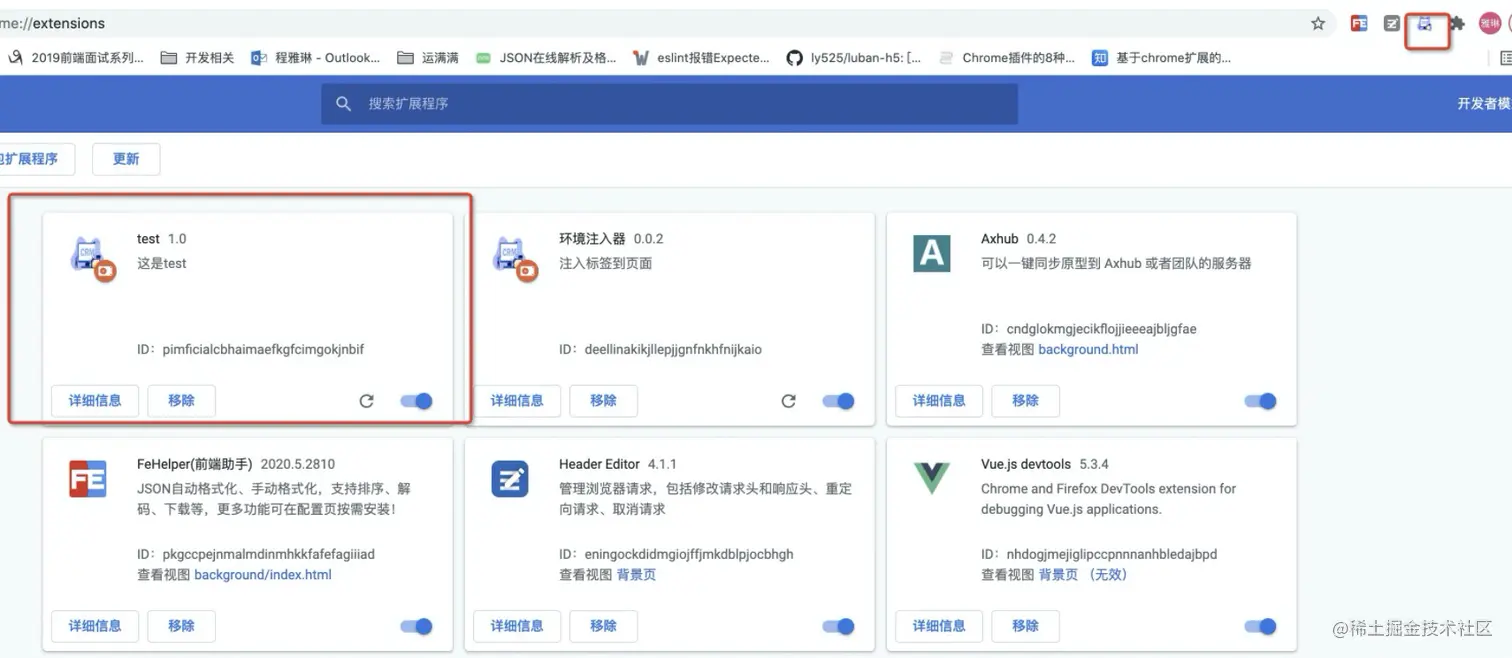Click 注入标签到页面 description text
The width and height of the screenshot is (1512, 658).
[606, 264]
